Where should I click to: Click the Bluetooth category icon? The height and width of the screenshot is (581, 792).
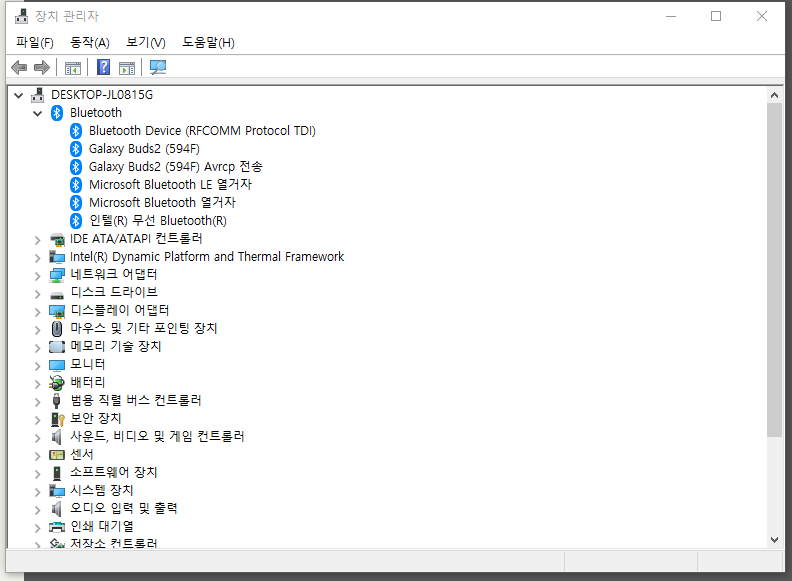tap(57, 113)
